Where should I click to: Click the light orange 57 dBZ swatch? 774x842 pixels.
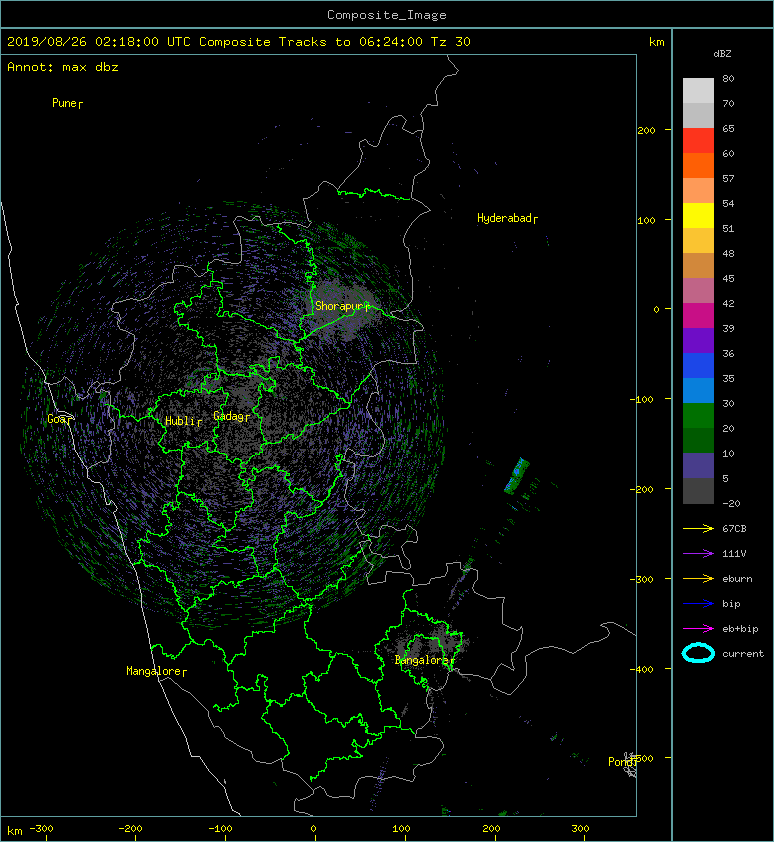click(698, 191)
